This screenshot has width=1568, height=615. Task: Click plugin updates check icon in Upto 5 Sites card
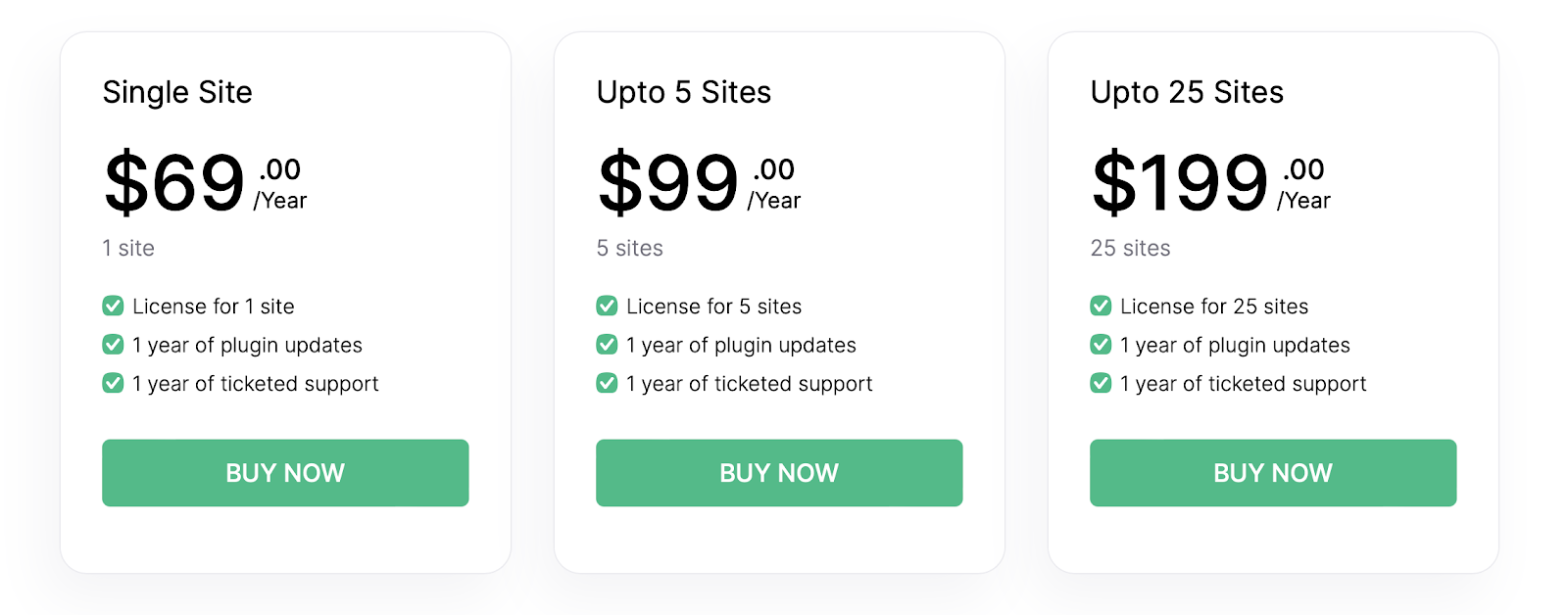pos(607,345)
